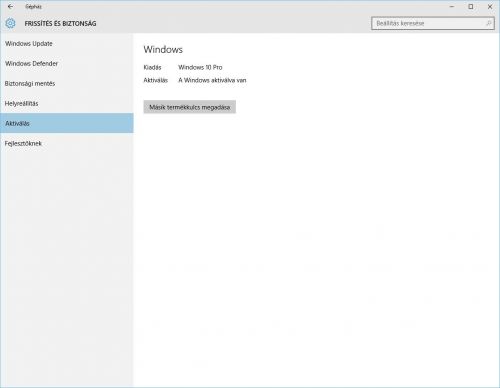Open the Fejlesztőknek section

(x=67, y=143)
